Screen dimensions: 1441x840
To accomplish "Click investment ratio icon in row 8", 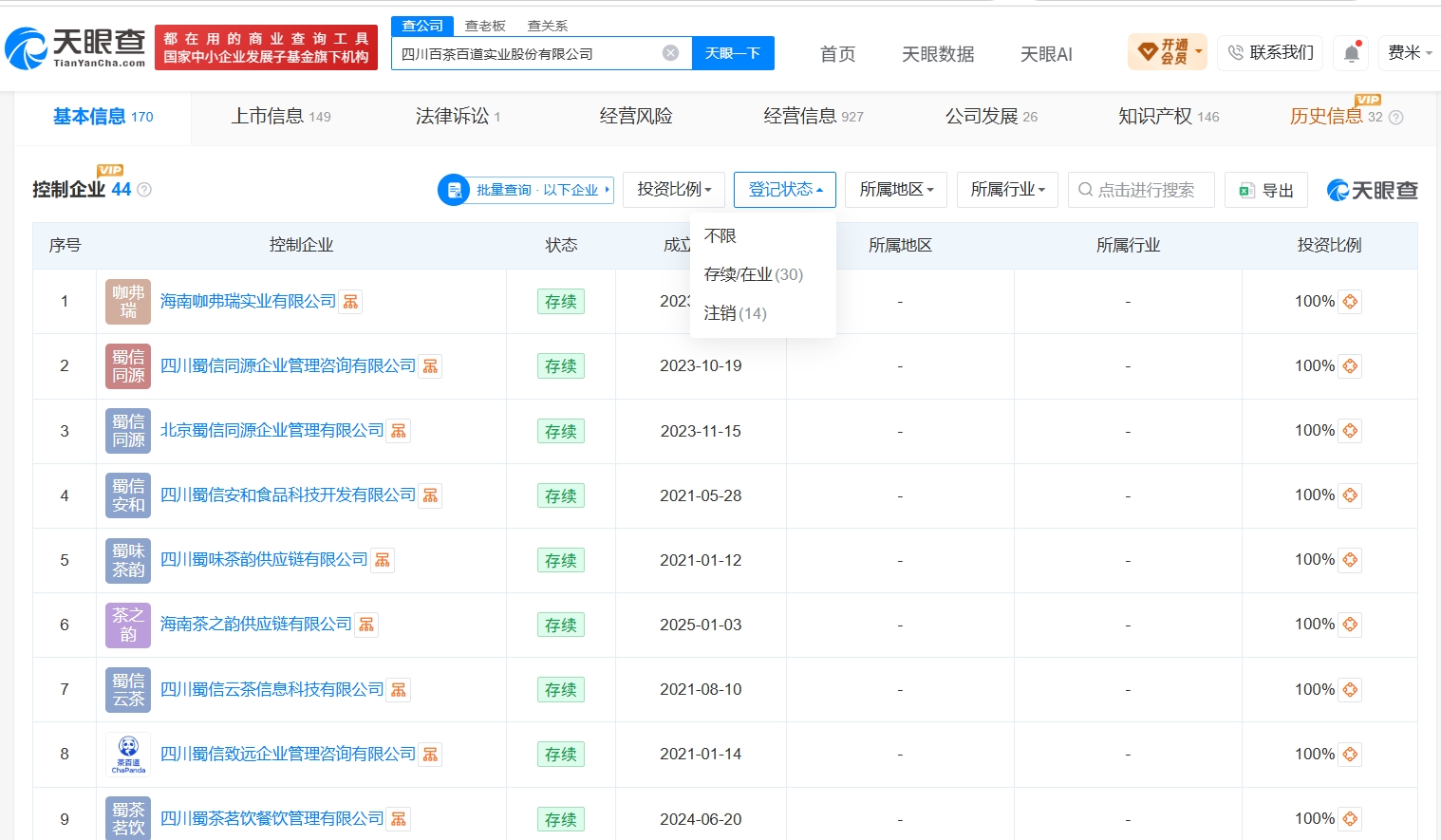I will [x=1350, y=755].
